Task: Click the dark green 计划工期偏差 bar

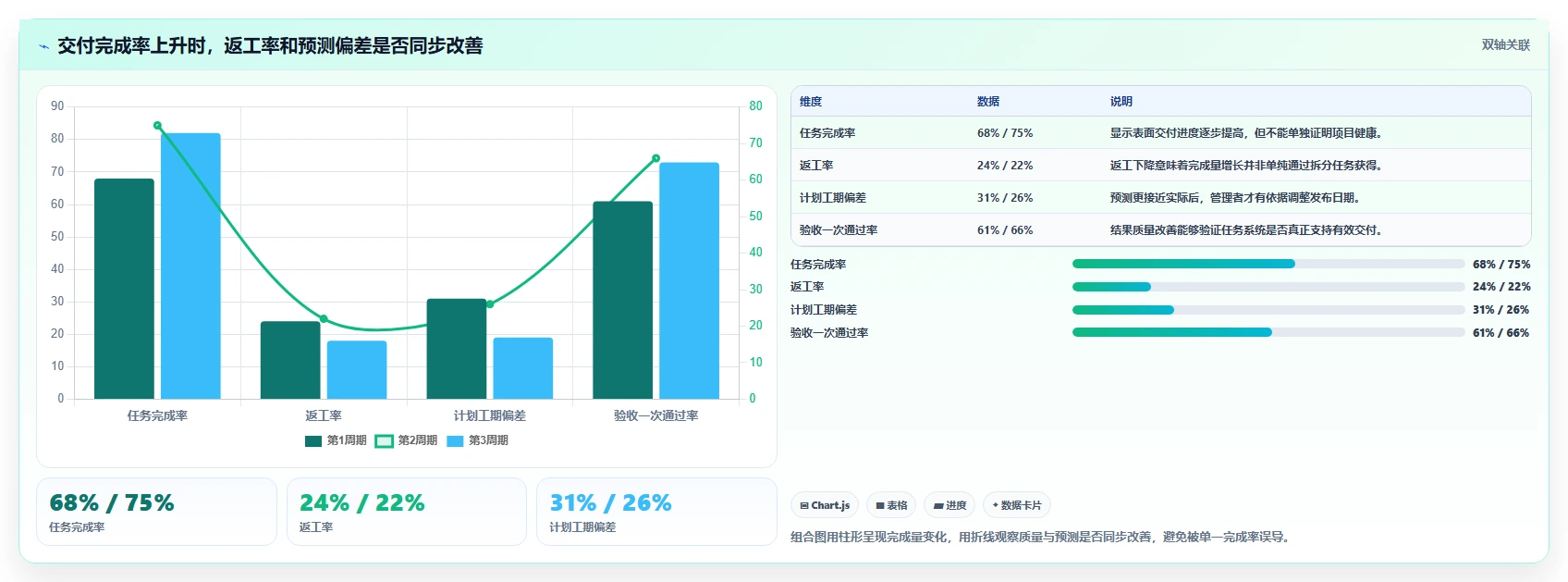Action: click(457, 349)
